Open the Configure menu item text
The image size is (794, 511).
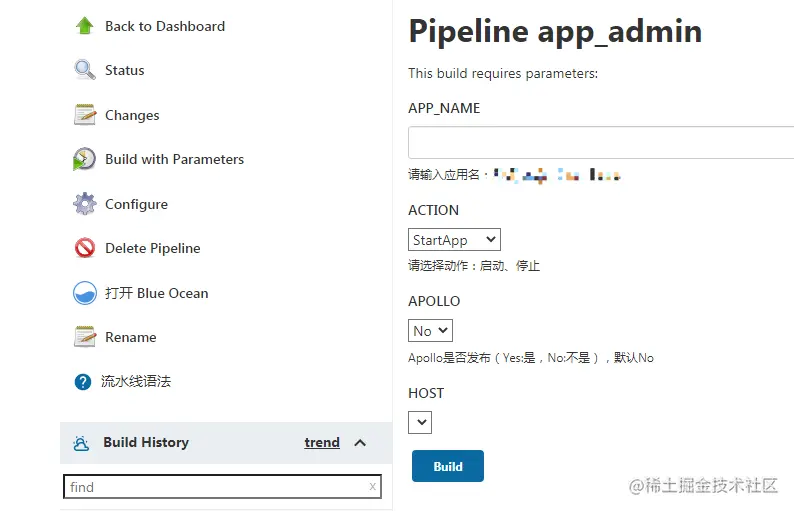pos(136,204)
